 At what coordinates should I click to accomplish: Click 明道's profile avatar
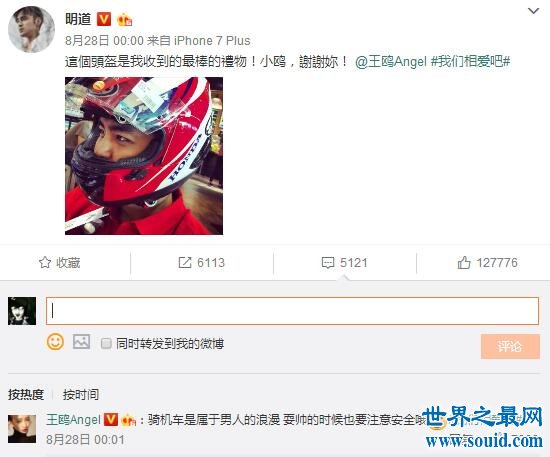coord(31,29)
